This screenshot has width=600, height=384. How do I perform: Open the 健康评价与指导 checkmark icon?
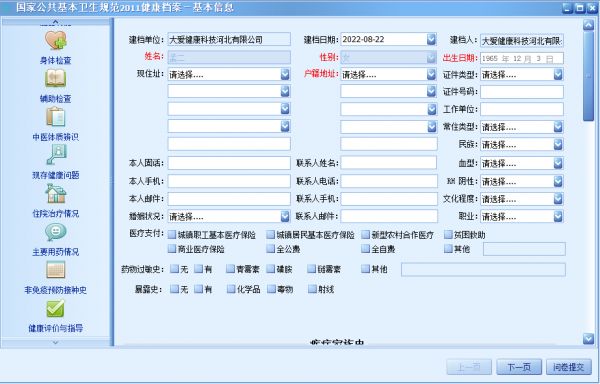pyautogui.click(x=55, y=308)
